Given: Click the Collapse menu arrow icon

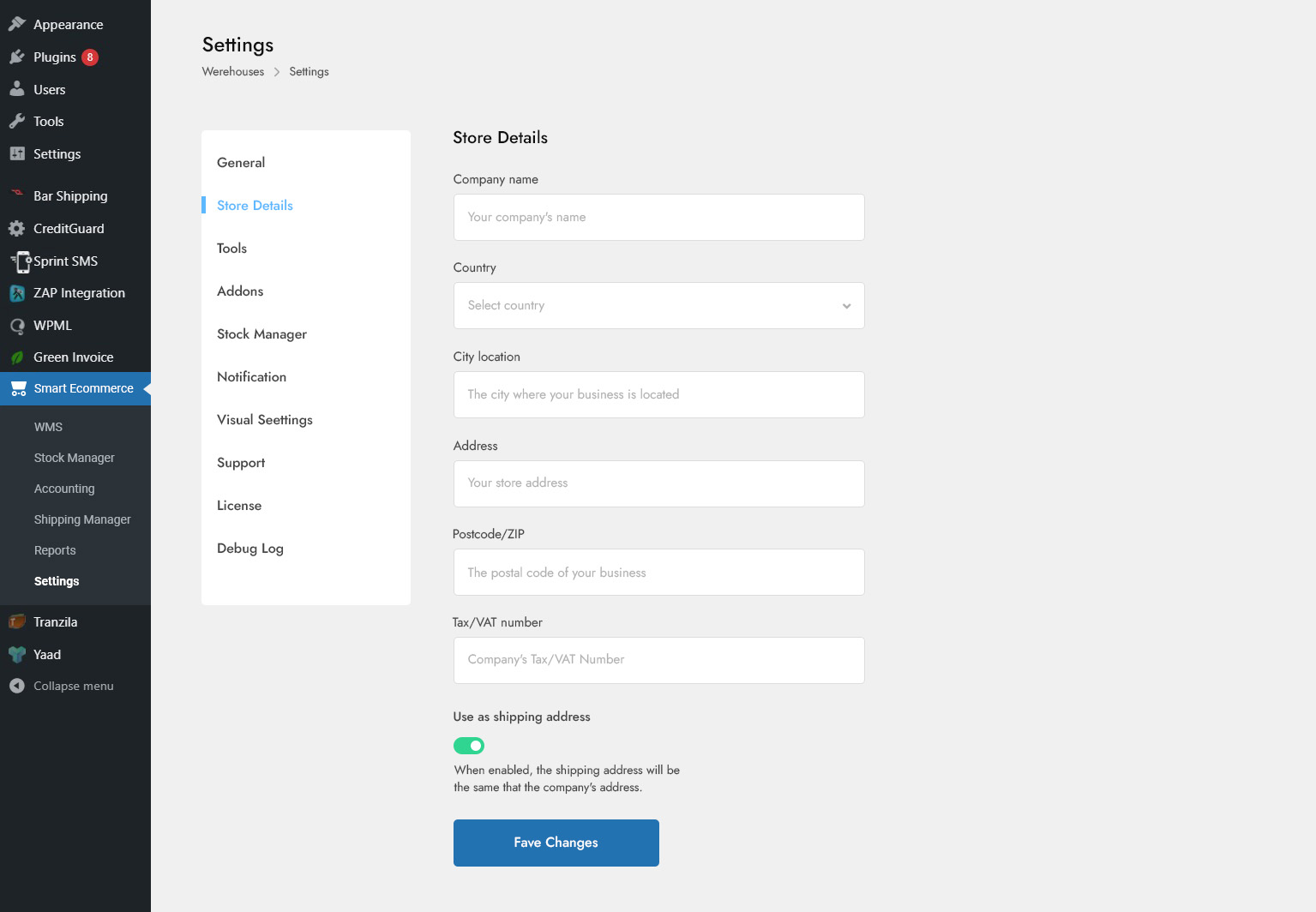Looking at the screenshot, I should click(x=16, y=686).
